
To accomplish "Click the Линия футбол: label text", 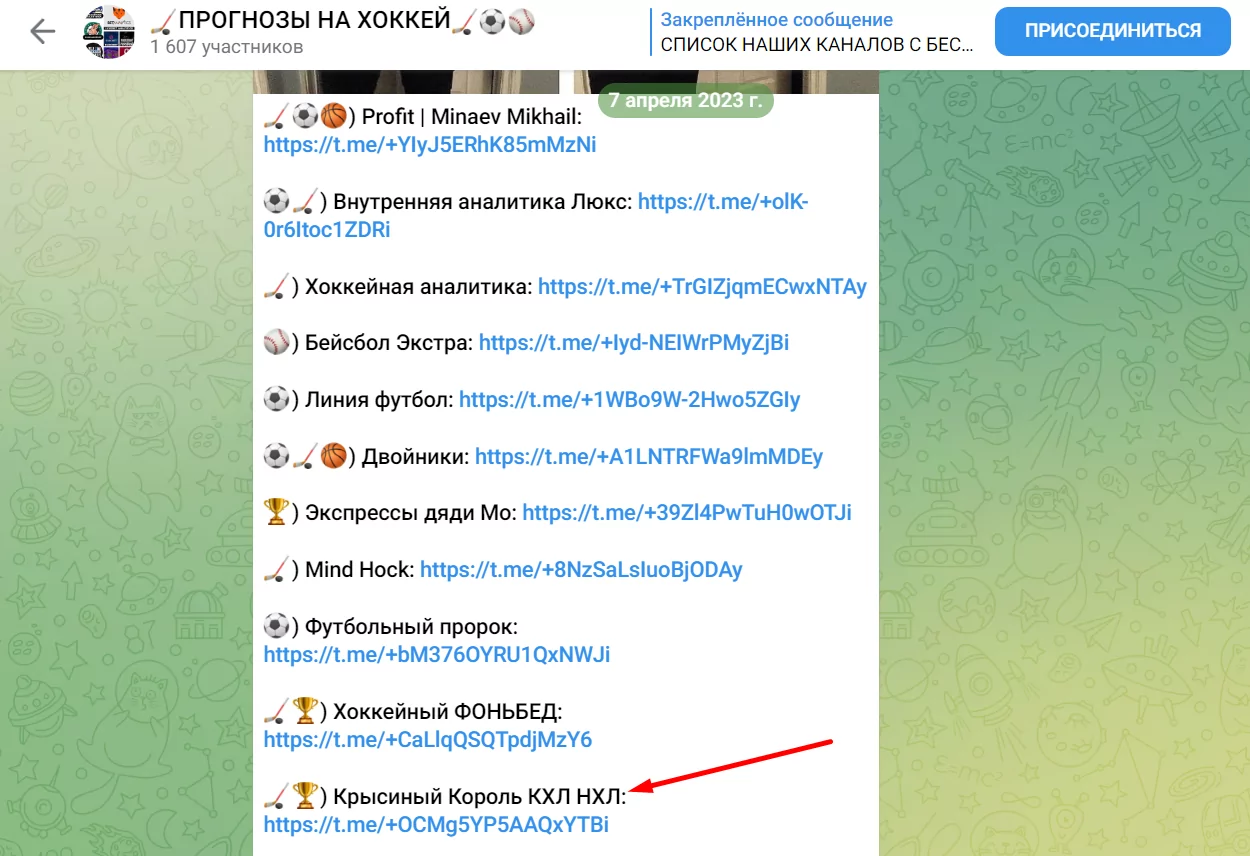I will 379,400.
